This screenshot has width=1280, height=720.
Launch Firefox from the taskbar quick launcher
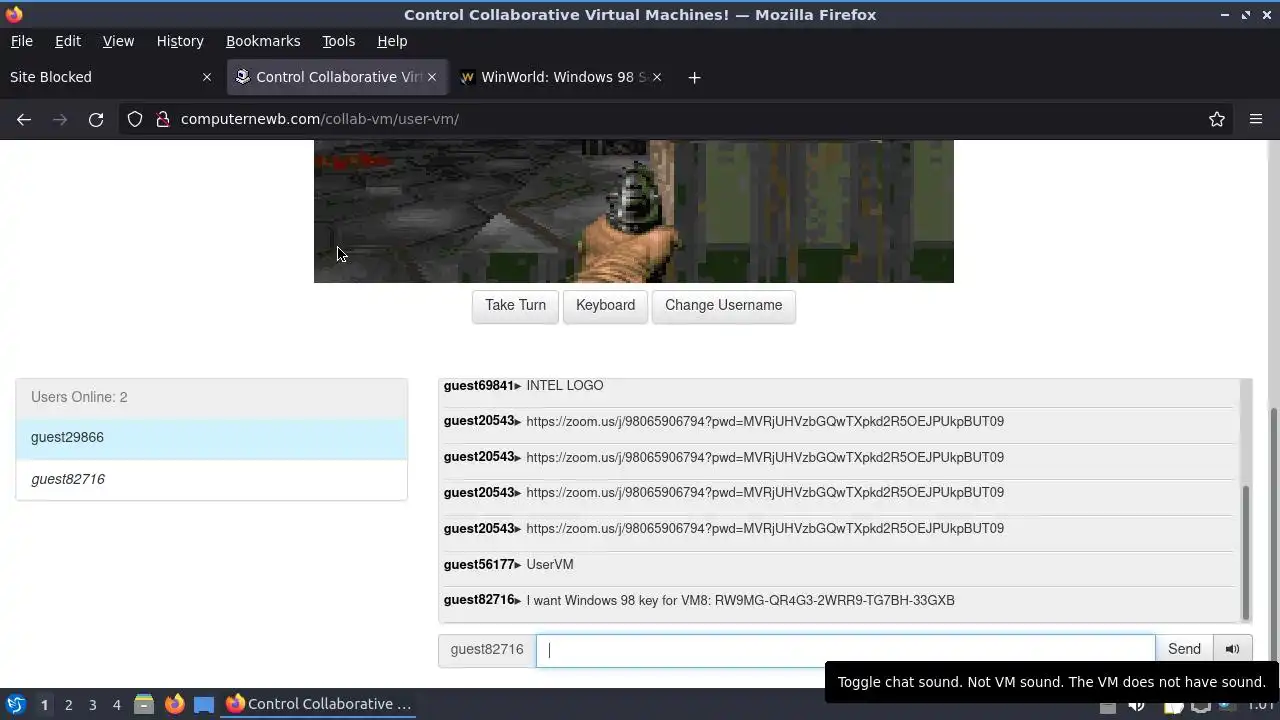(x=174, y=704)
